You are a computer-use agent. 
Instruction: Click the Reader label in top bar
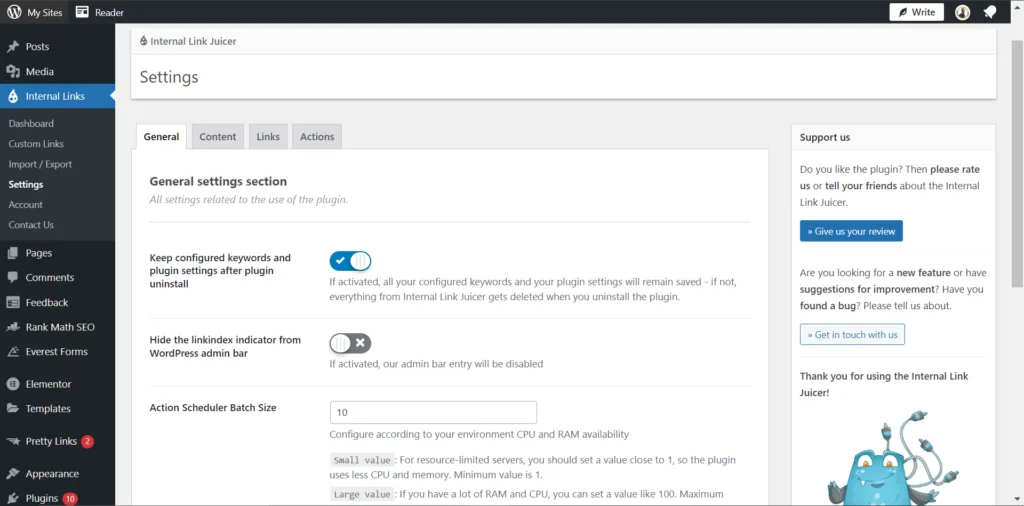[x=109, y=12]
